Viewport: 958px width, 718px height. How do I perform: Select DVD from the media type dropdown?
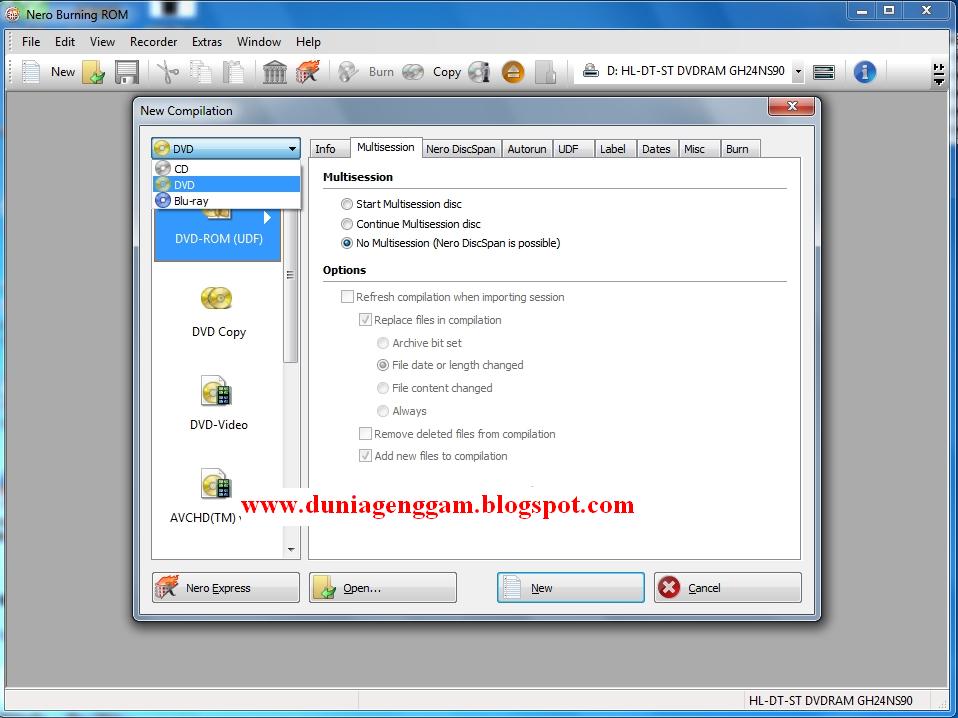(x=184, y=184)
